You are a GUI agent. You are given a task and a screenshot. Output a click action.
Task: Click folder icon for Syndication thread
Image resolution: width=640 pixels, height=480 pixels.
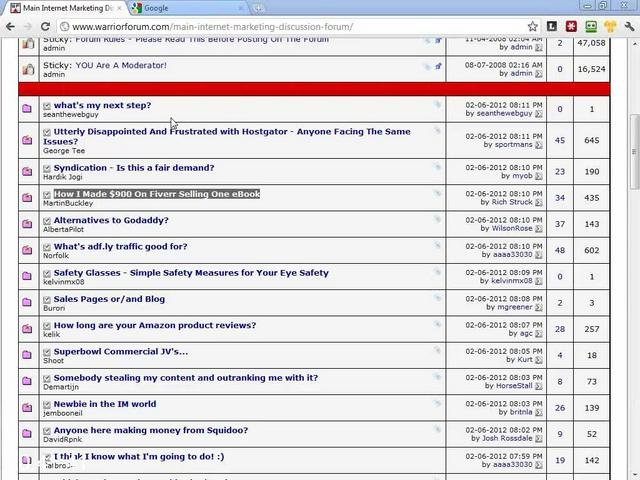tap(27, 171)
